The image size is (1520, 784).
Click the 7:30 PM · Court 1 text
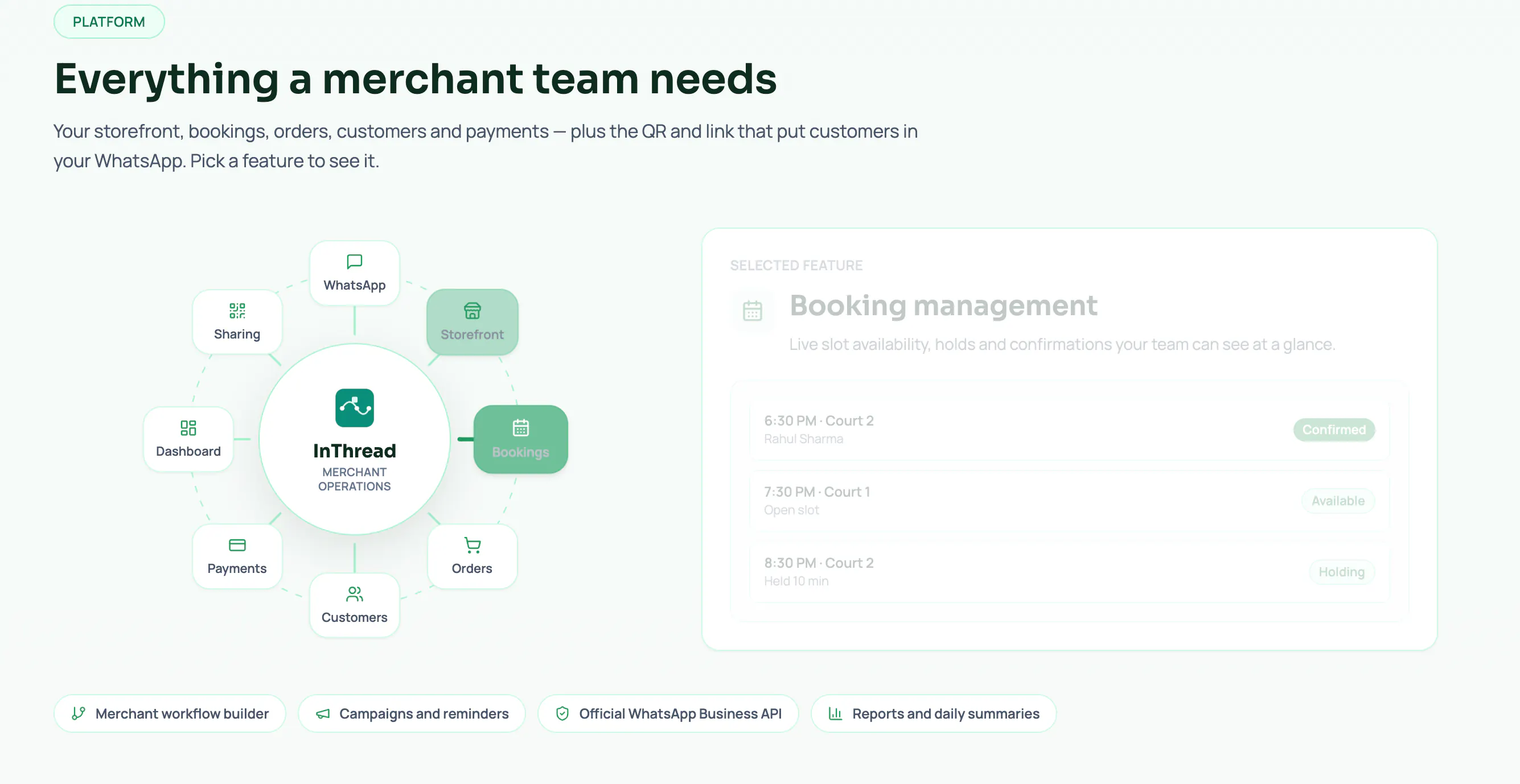(x=817, y=492)
